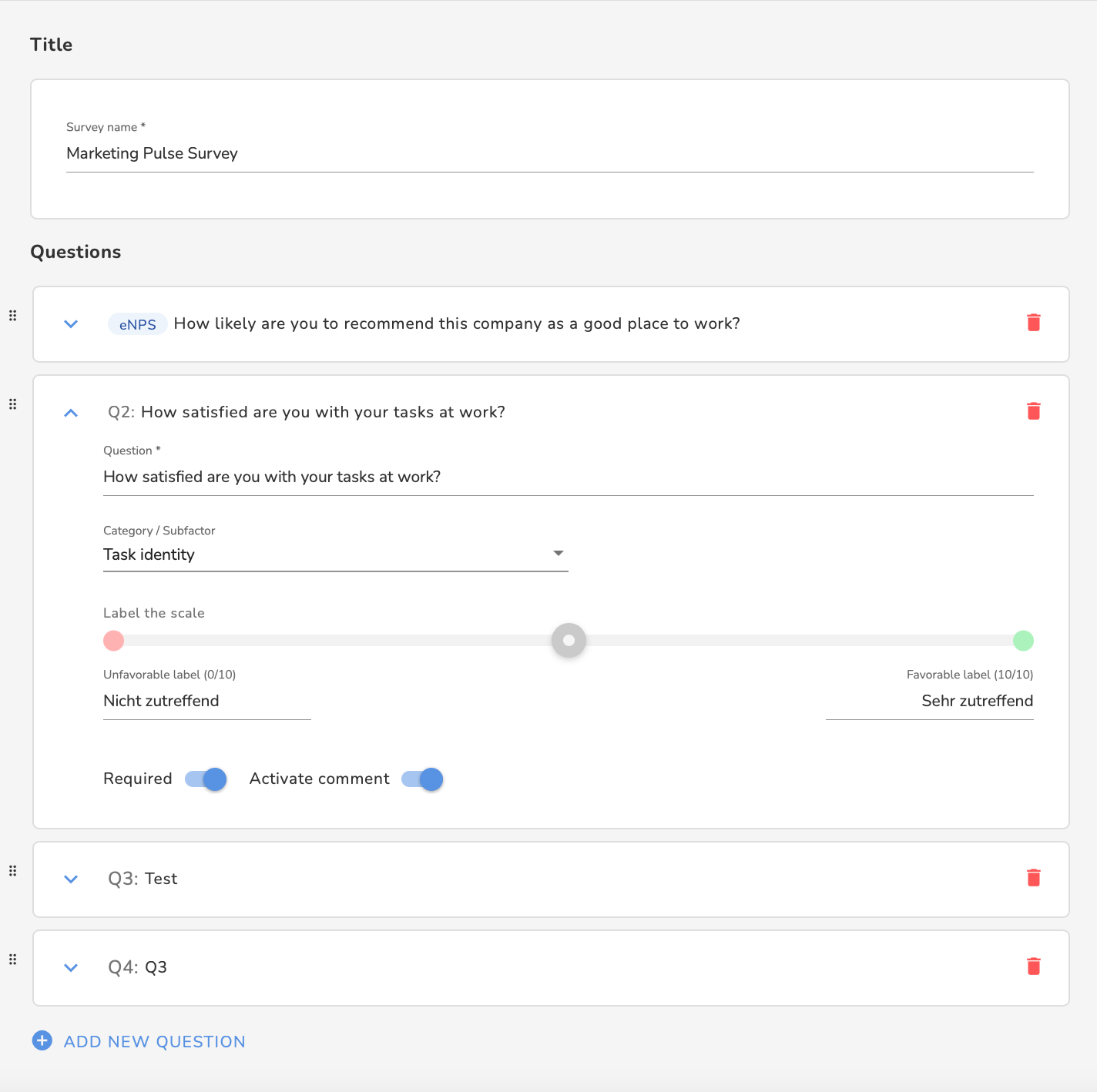
Task: Grab the drag handle beside the eNPS question
Action: point(12,316)
